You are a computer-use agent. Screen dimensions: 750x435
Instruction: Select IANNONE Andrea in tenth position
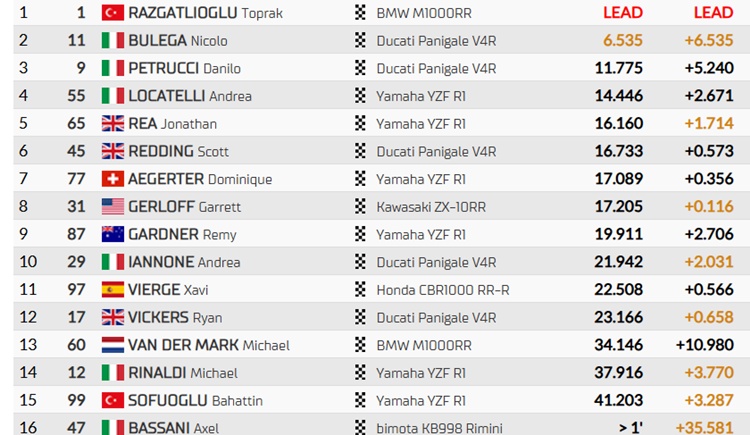pyautogui.click(x=184, y=262)
